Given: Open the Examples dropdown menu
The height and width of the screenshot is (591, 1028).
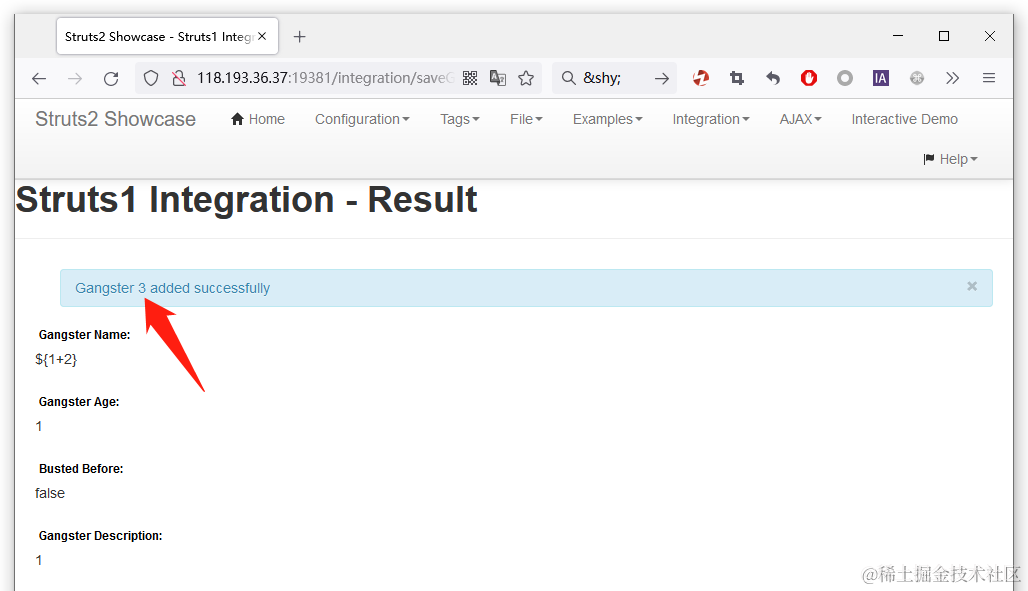Looking at the screenshot, I should (608, 119).
